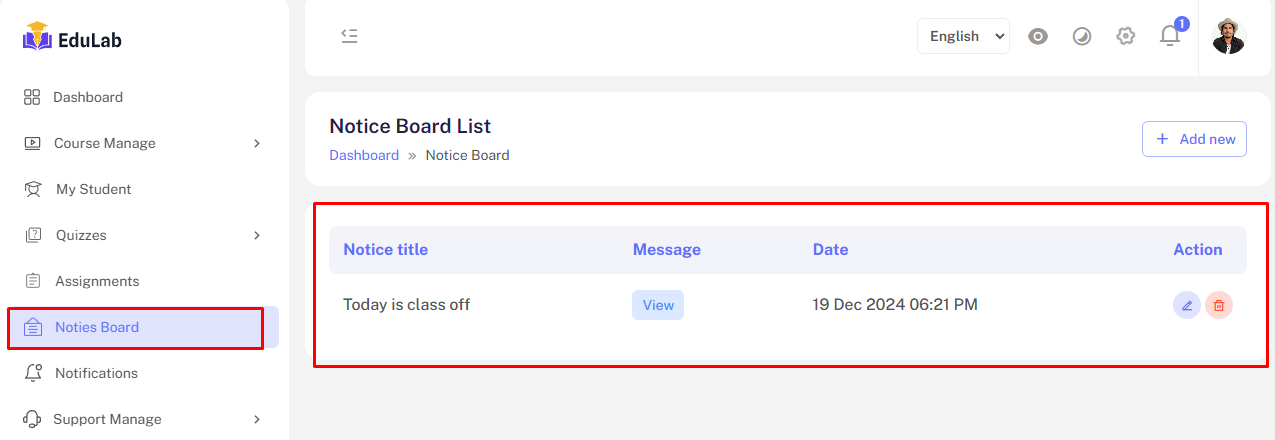This screenshot has width=1275, height=440.
Task: Delete the 'Today is class off' notice
Action: 1218,306
